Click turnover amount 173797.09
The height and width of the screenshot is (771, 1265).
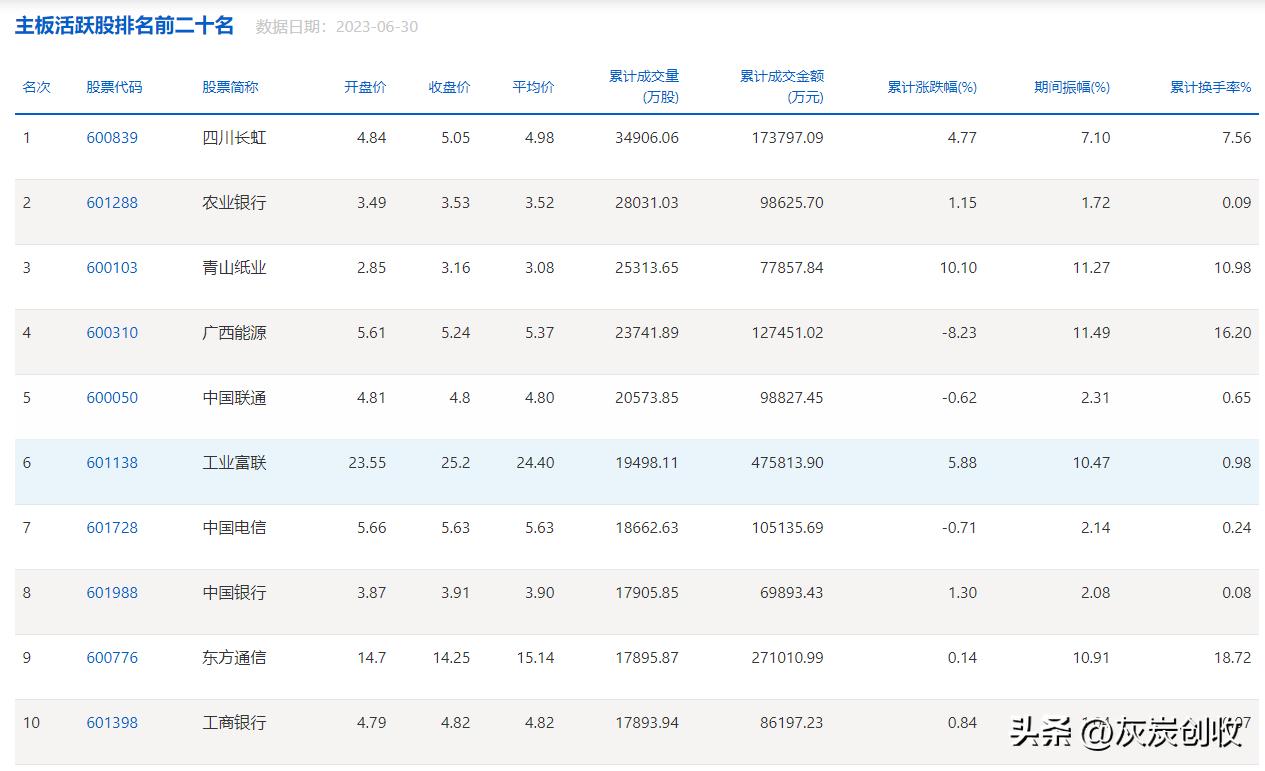coord(787,138)
